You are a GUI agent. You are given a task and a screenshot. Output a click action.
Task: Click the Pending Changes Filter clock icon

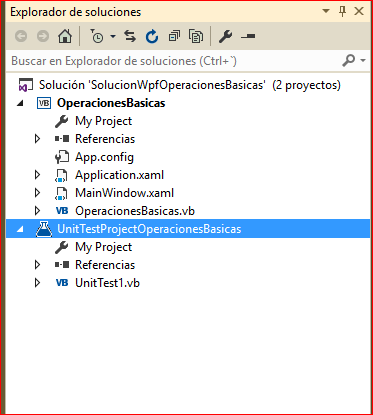click(x=97, y=36)
